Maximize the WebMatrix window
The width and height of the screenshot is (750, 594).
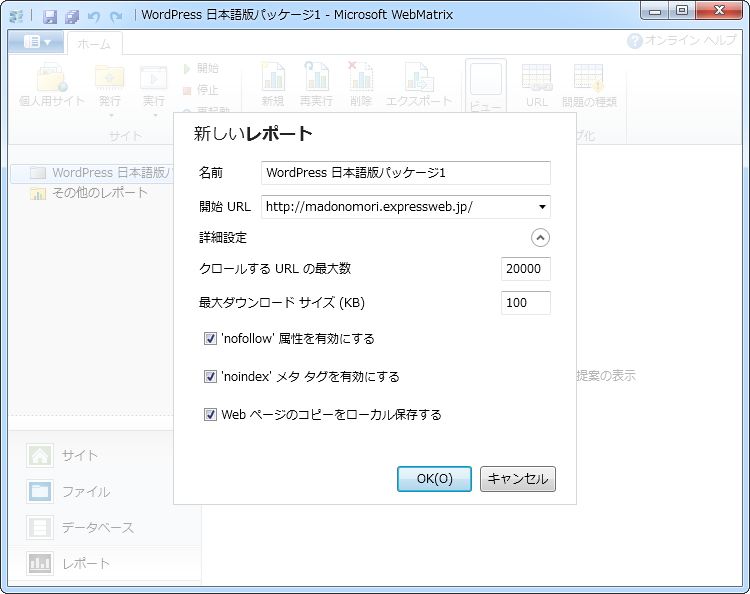pyautogui.click(x=682, y=11)
